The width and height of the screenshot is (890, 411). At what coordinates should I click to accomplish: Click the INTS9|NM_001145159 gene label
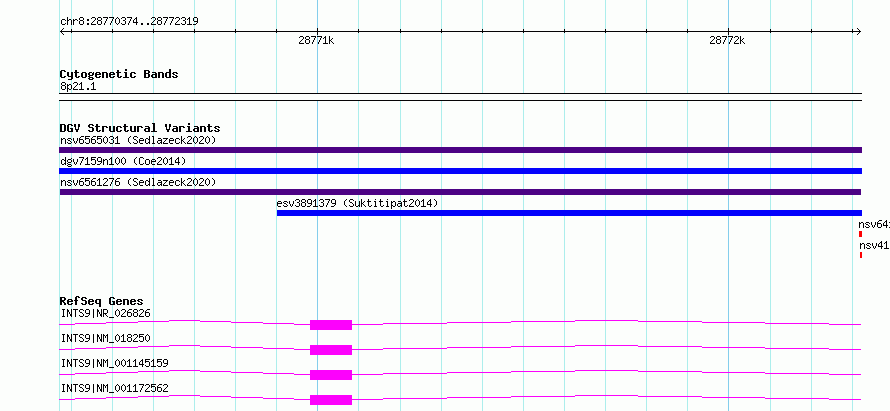point(114,363)
